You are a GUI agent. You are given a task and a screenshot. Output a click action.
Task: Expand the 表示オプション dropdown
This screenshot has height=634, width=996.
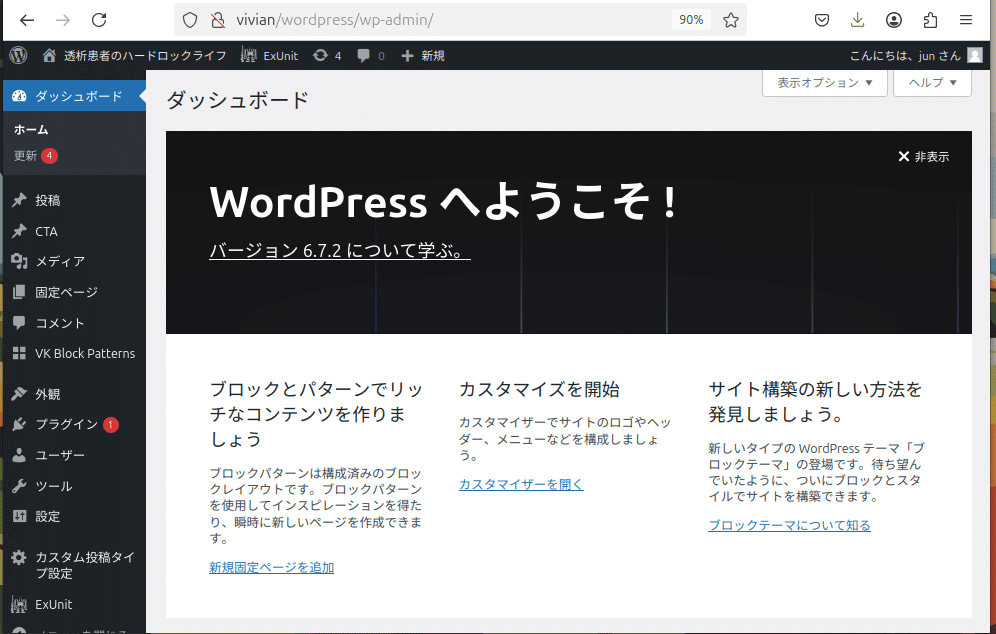(824, 83)
